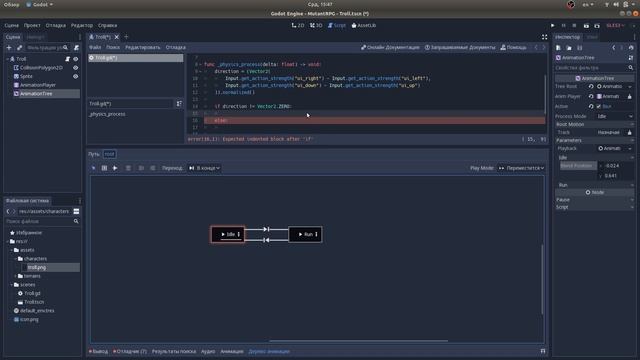Toggle alphabetical sorting of the methods list
Viewport: 640px width, 360px height.
[x=179, y=104]
